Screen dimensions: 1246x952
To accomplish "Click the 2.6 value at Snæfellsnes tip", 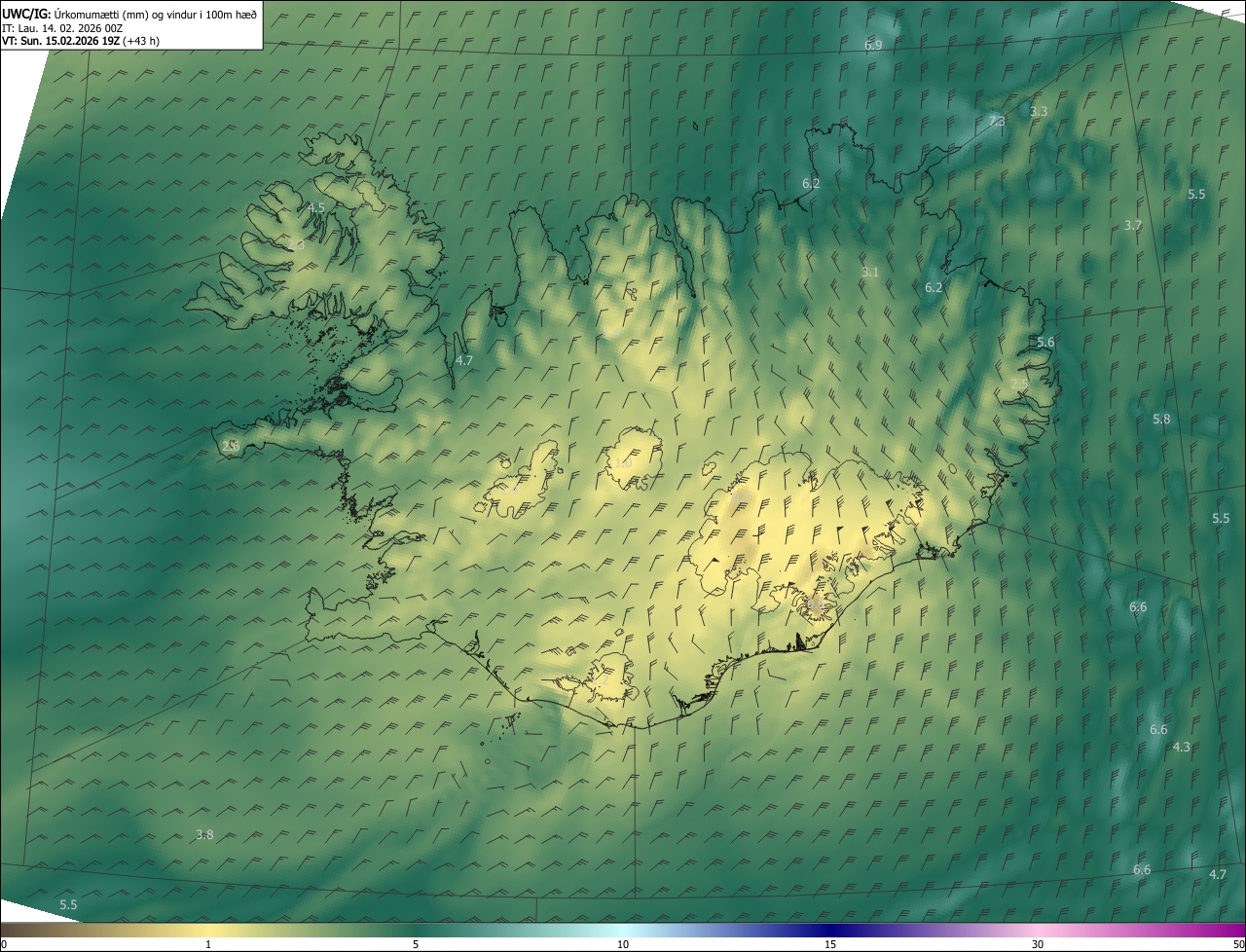I will click(x=231, y=446).
